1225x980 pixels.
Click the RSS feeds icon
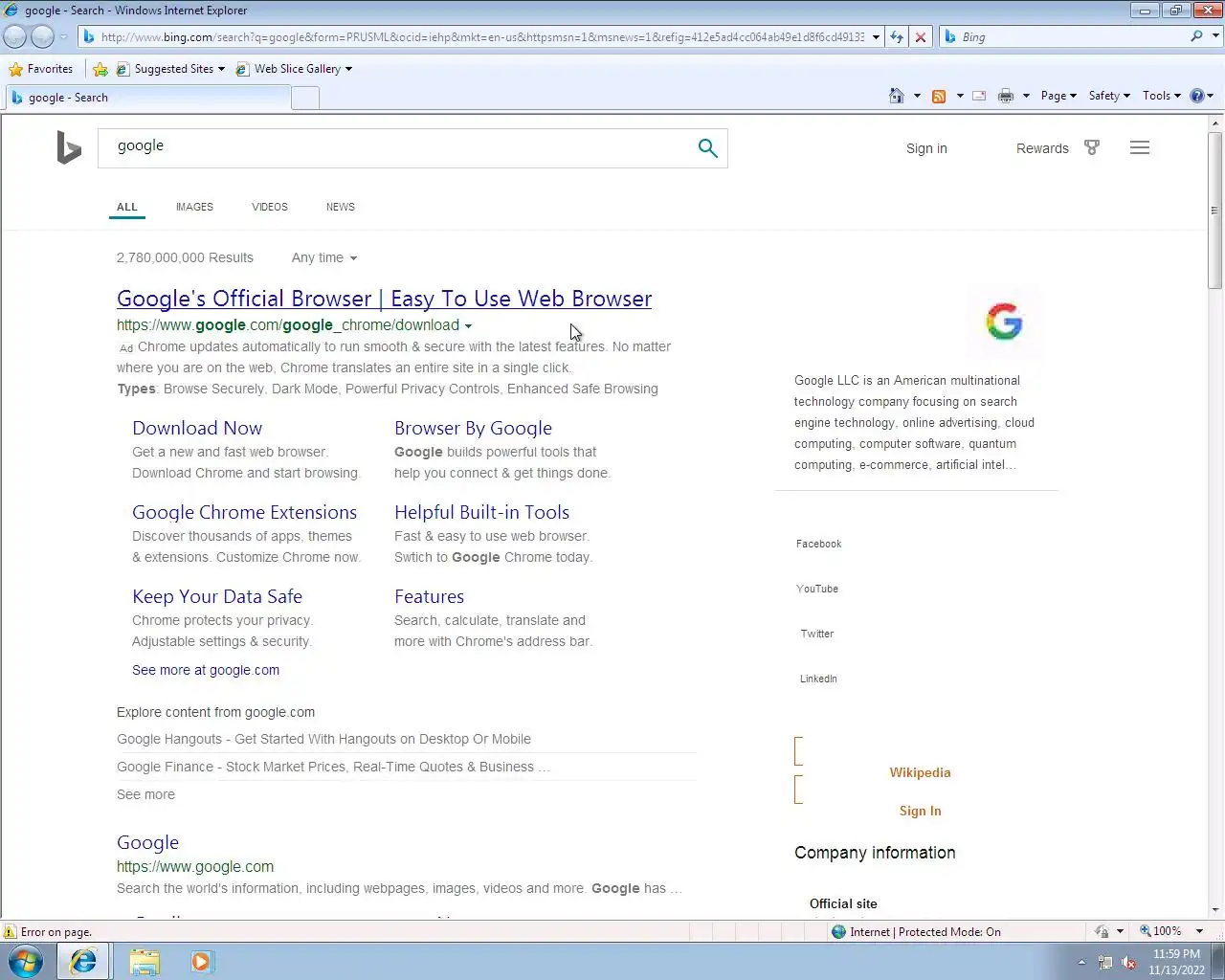pos(939,96)
